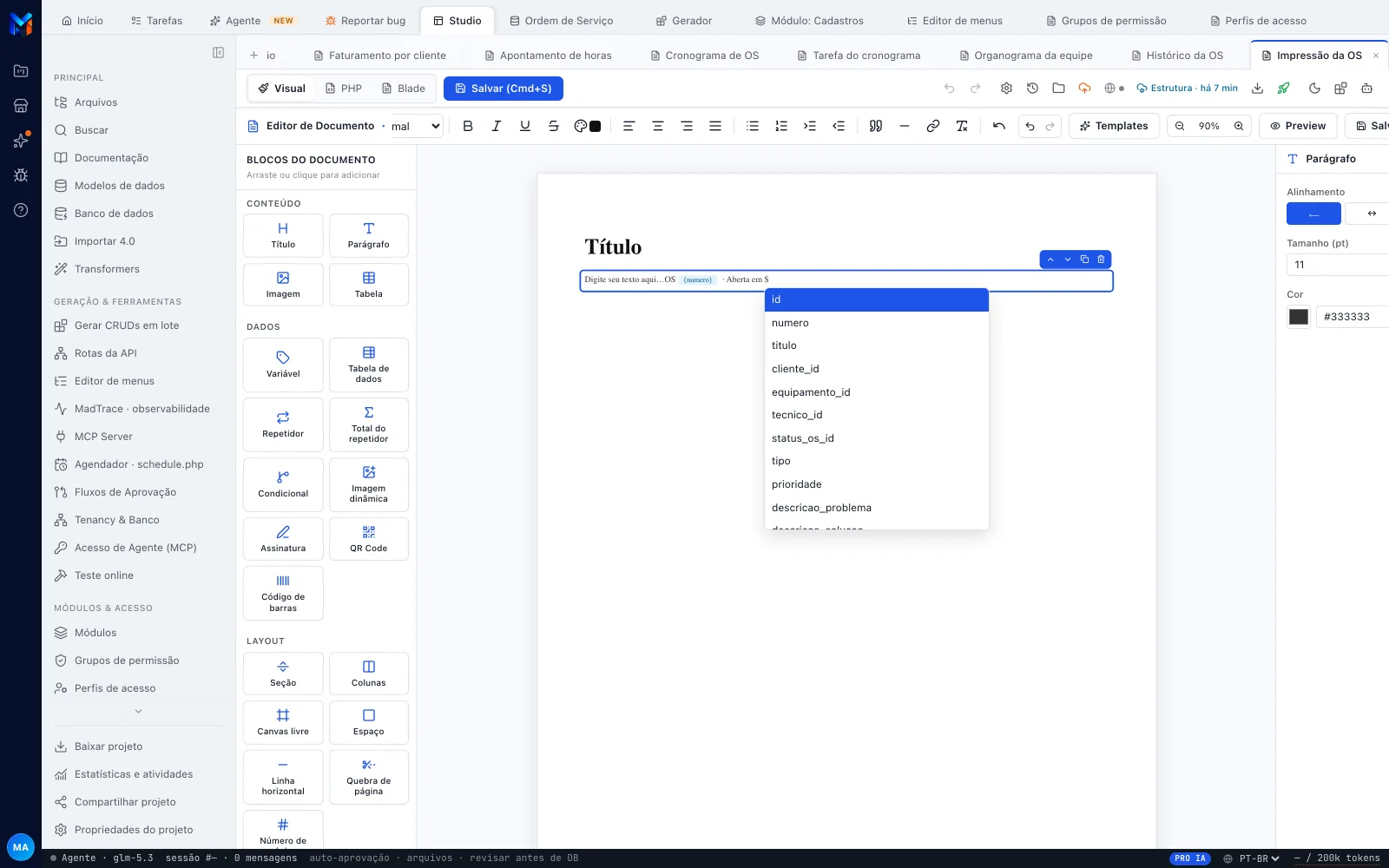Insert a Repetidor block
The width and height of the screenshot is (1389, 868).
click(283, 424)
